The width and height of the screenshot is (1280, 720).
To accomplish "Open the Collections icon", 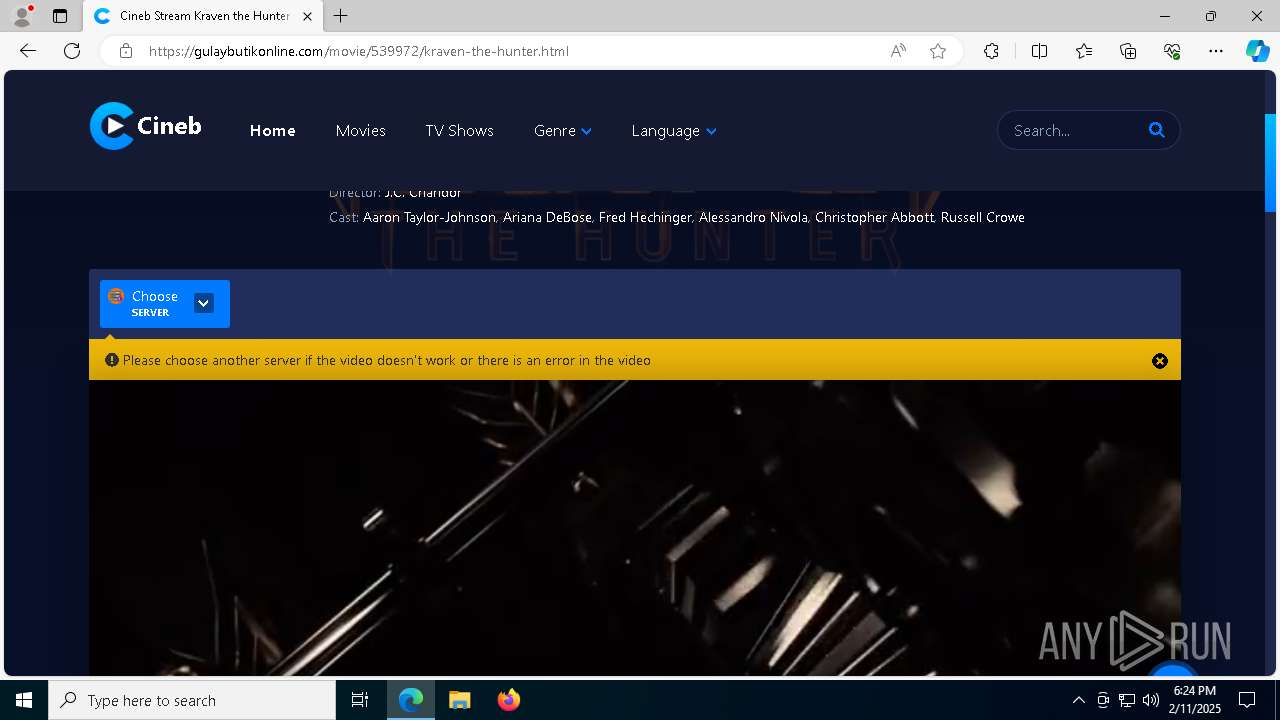I will 1128,51.
